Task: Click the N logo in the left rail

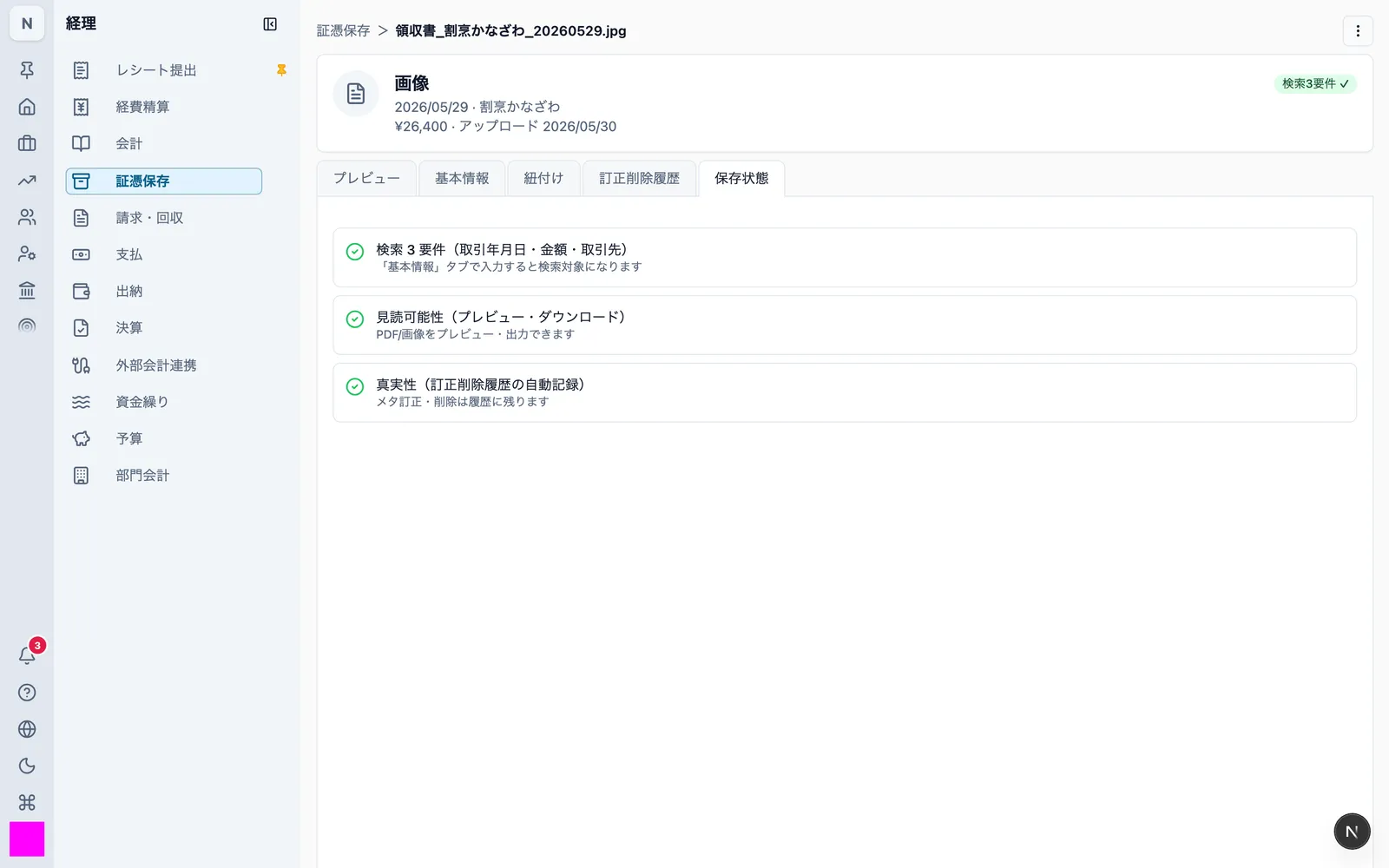Action: (x=27, y=23)
